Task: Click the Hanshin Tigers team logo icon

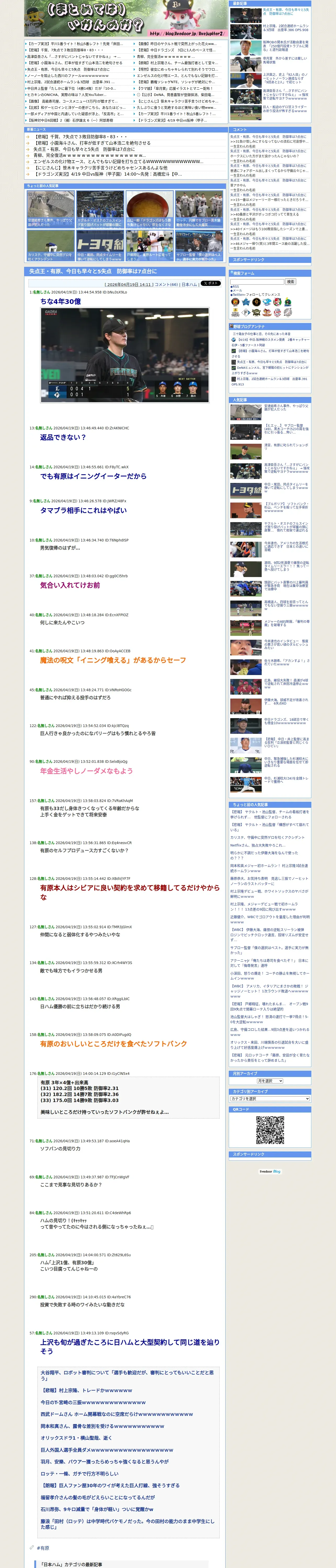Action: pos(235,302)
